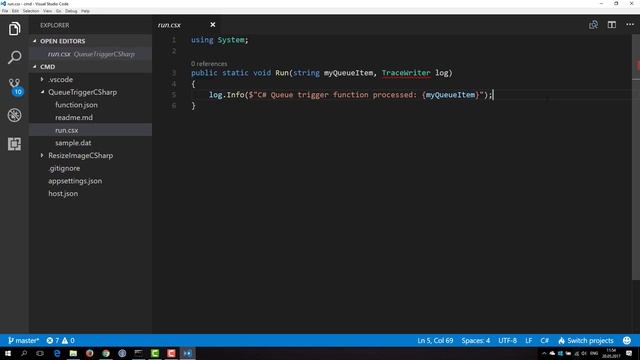Open File Explorer from taskbar
The image size is (640, 360).
click(x=73, y=353)
